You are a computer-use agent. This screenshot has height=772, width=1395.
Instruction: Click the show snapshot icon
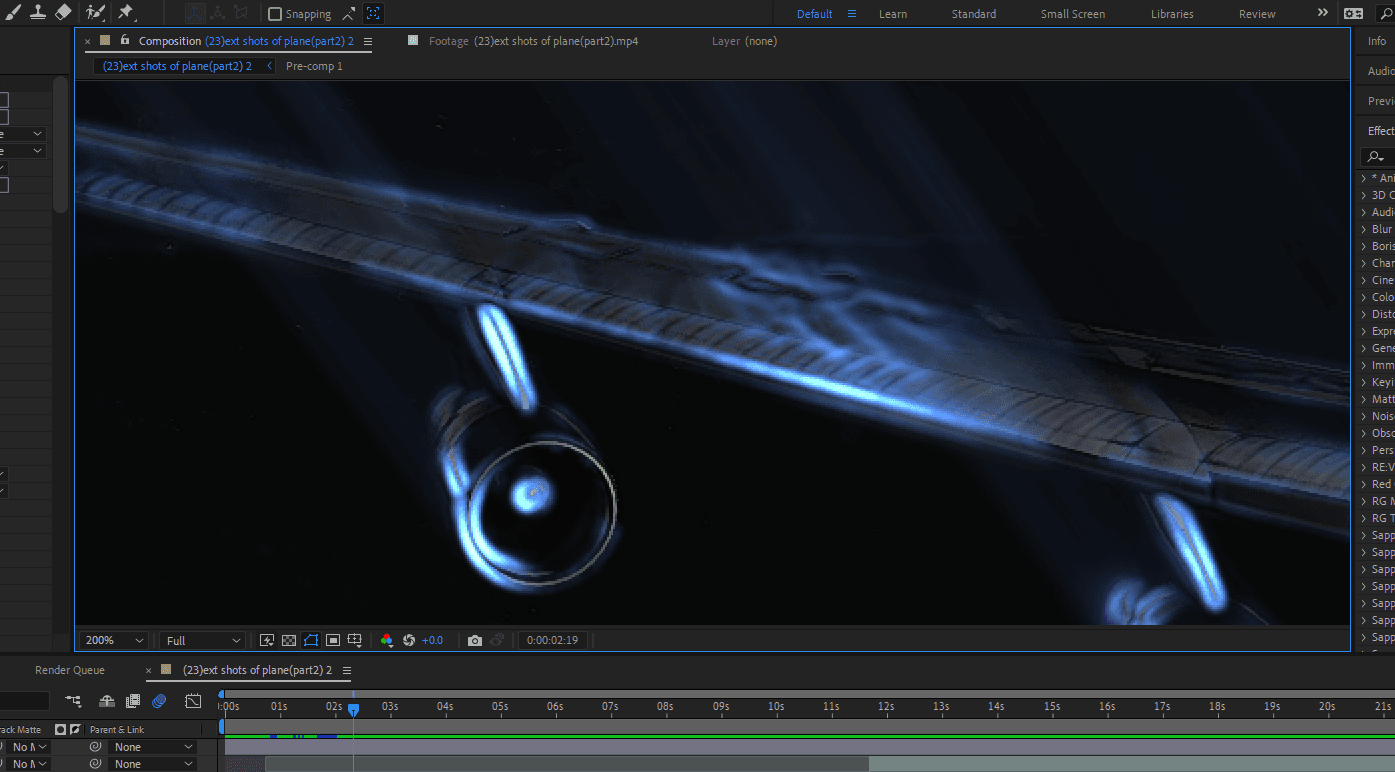[498, 640]
